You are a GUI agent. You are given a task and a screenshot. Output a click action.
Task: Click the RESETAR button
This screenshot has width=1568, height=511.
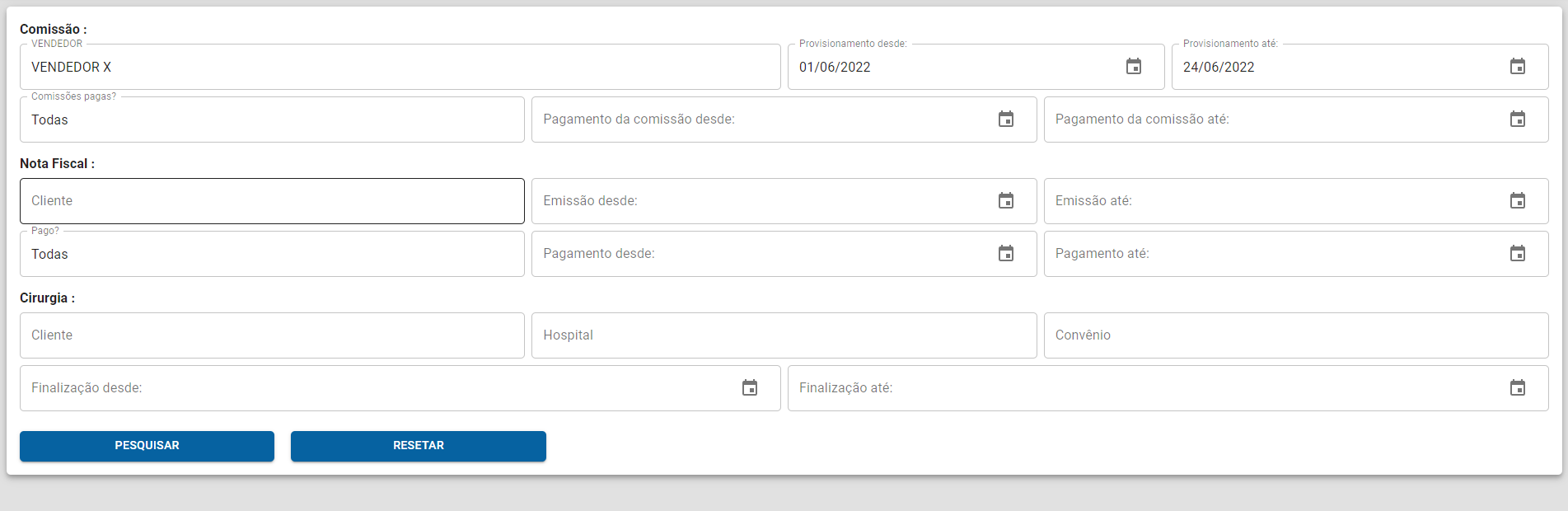419,446
